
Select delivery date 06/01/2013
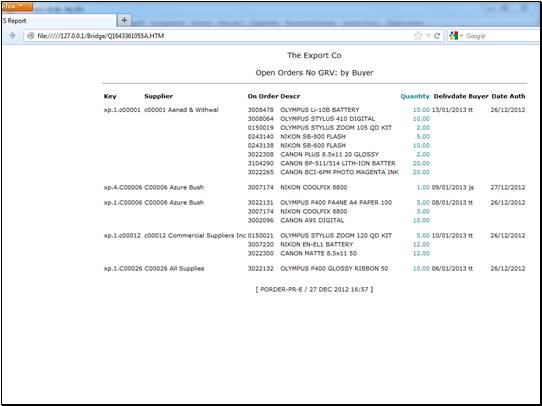point(448,269)
